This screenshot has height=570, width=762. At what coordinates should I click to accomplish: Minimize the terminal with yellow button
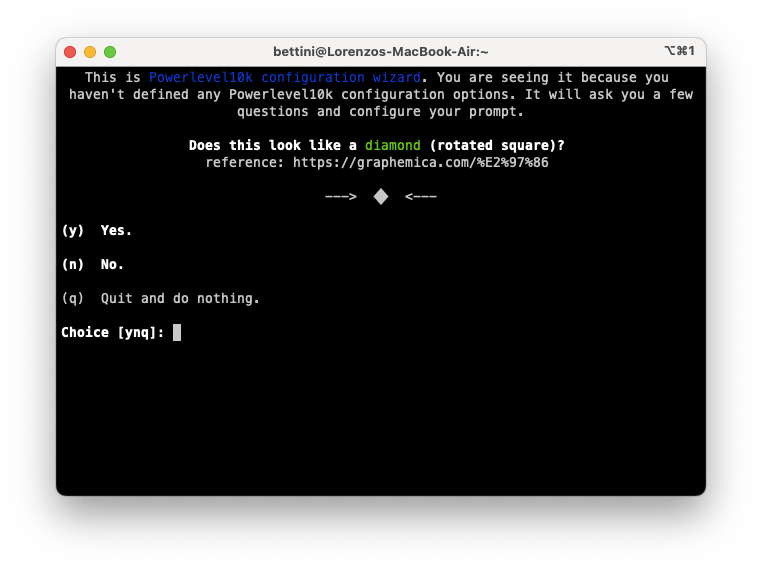[90, 52]
